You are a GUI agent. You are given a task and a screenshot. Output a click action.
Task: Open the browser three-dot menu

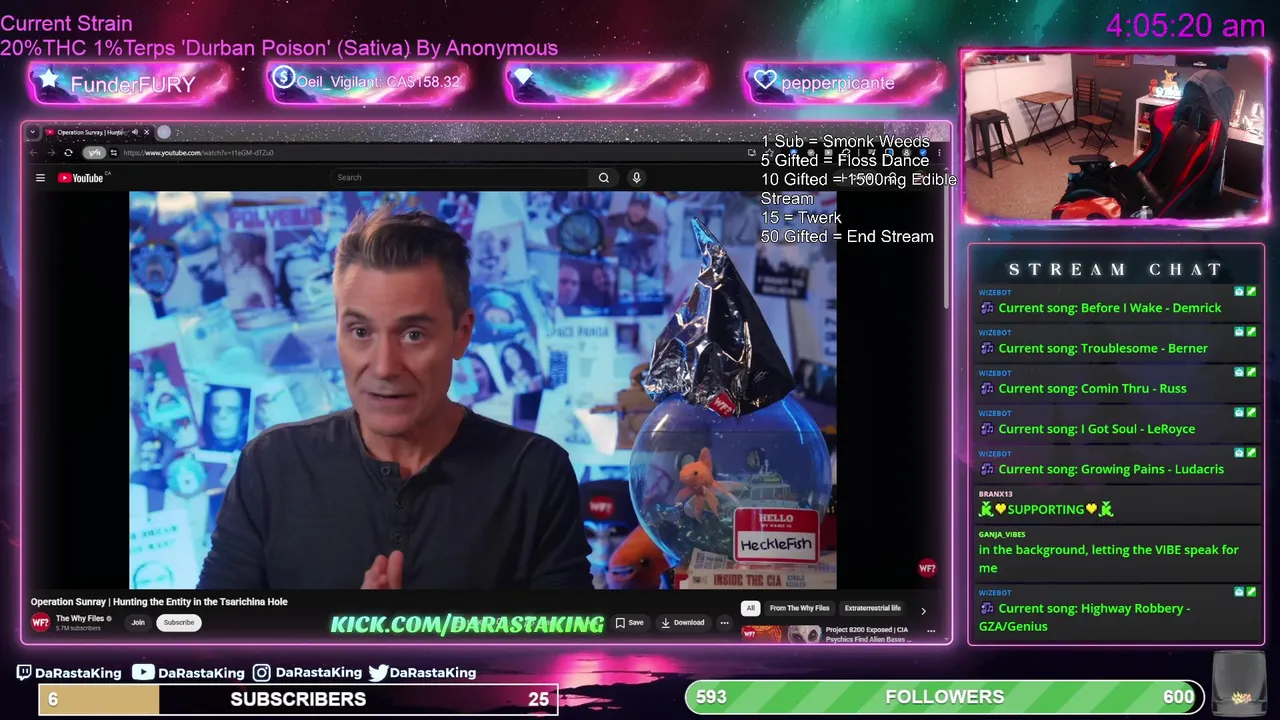[939, 153]
